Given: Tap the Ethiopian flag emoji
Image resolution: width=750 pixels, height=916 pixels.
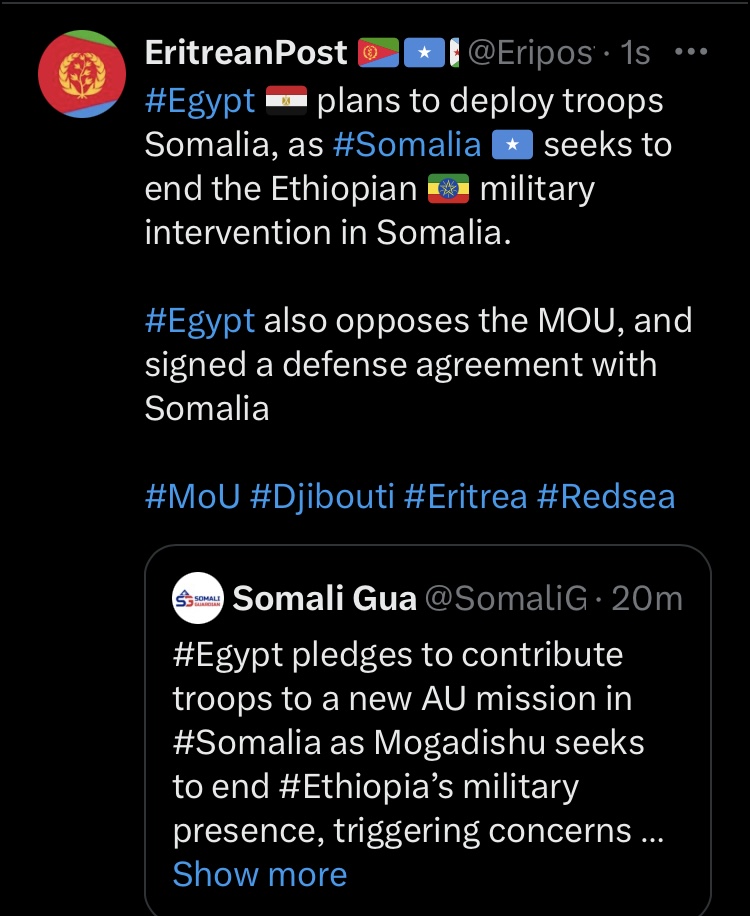Looking at the screenshot, I should coord(448,189).
